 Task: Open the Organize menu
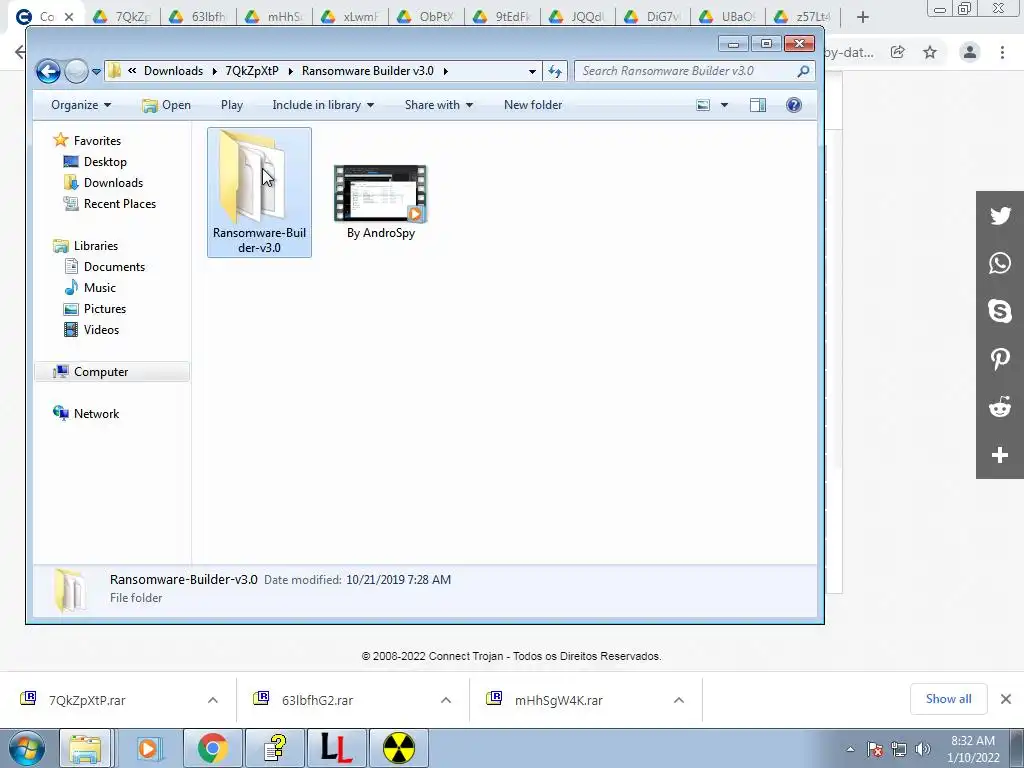coord(81,104)
